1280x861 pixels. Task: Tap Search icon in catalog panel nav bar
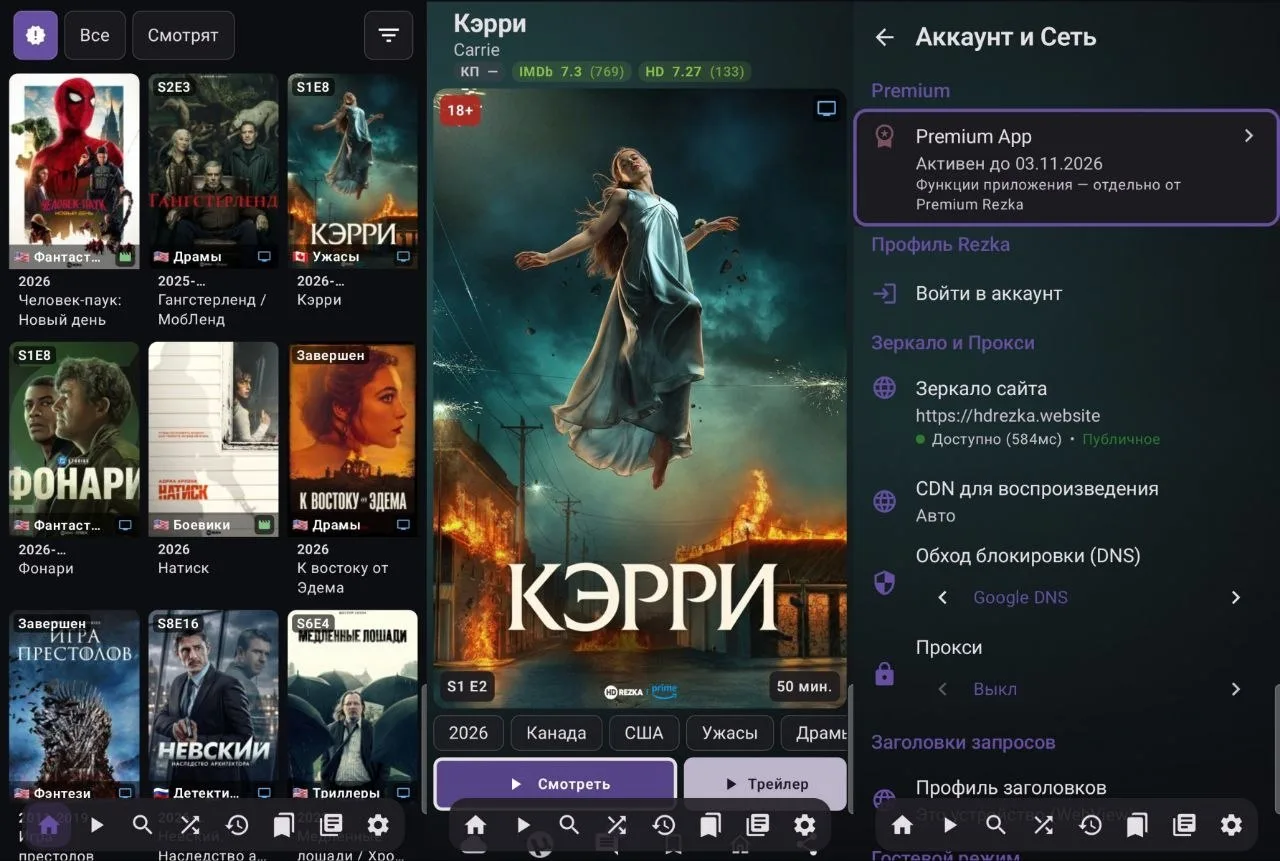143,826
